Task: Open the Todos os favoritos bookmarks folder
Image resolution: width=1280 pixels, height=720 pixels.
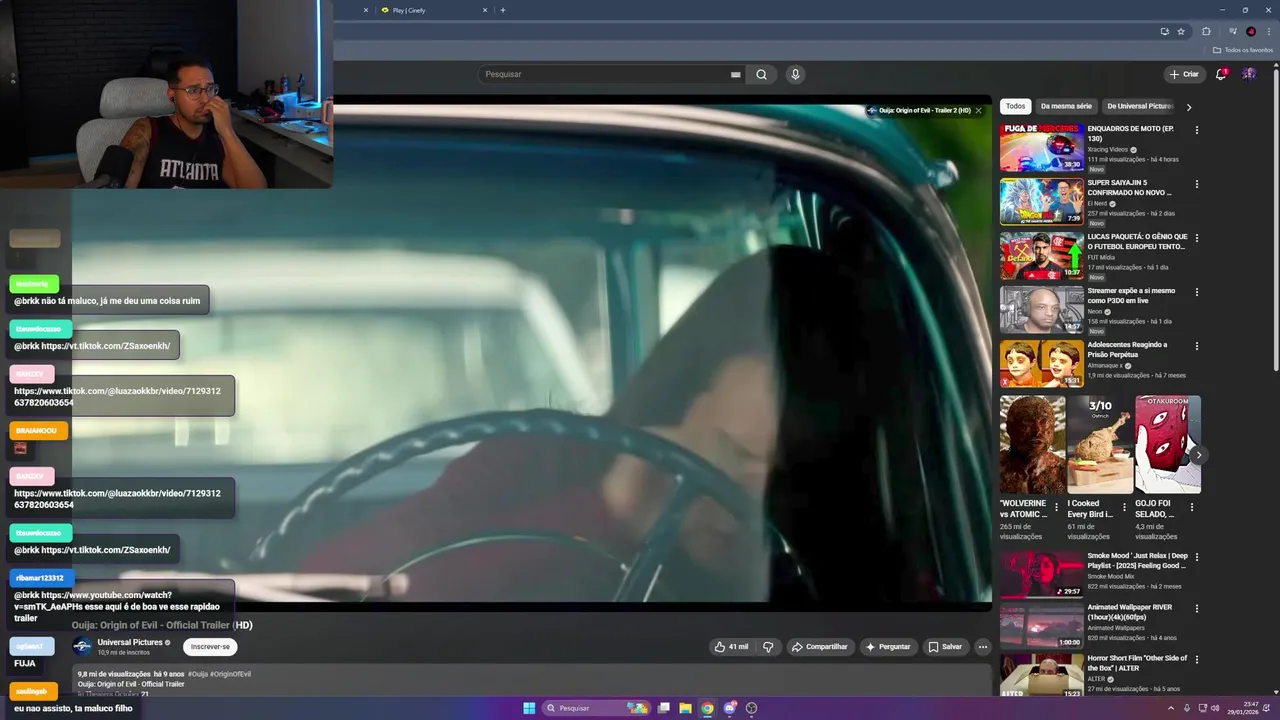Action: pos(1243,50)
